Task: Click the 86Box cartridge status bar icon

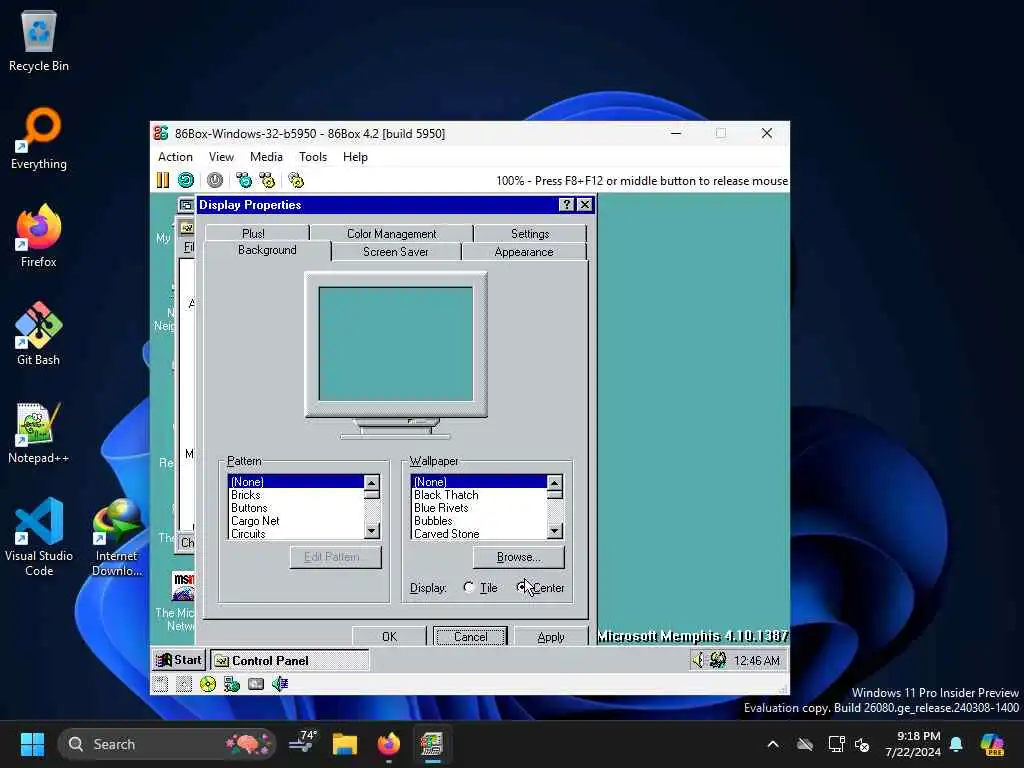Action: [x=256, y=684]
